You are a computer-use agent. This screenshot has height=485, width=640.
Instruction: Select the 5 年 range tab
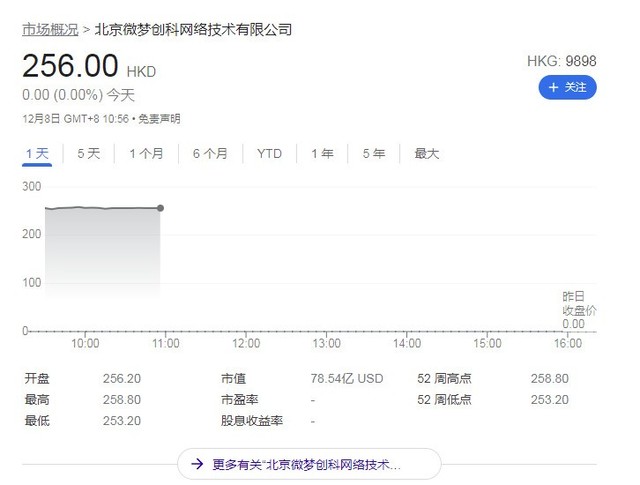(x=374, y=154)
